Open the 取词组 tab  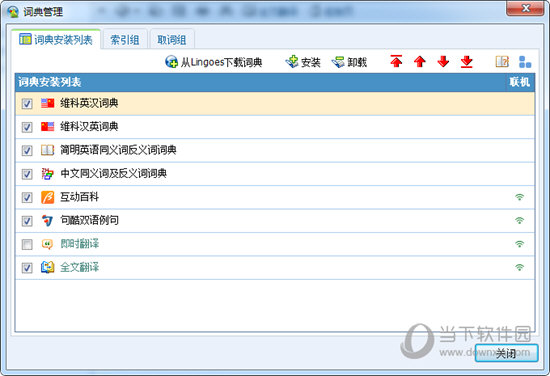pos(172,40)
